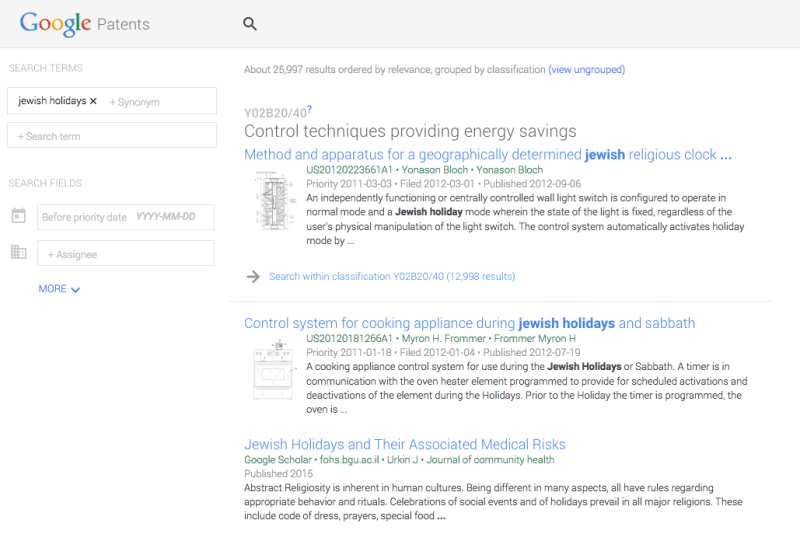Click the arrow icon beside Search within classification
This screenshot has width=800, height=534.
click(253, 276)
